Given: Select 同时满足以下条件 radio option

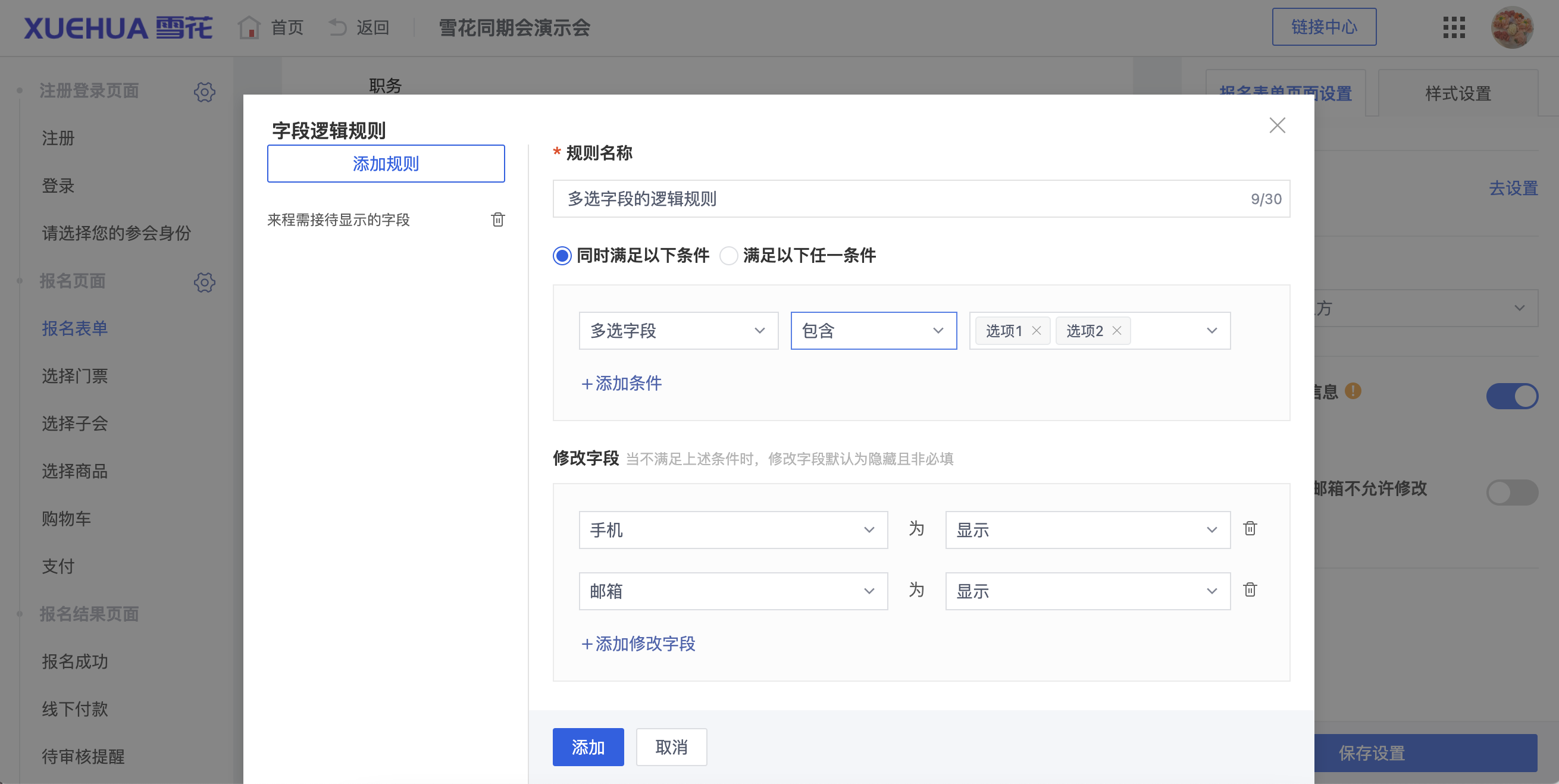Looking at the screenshot, I should point(562,256).
